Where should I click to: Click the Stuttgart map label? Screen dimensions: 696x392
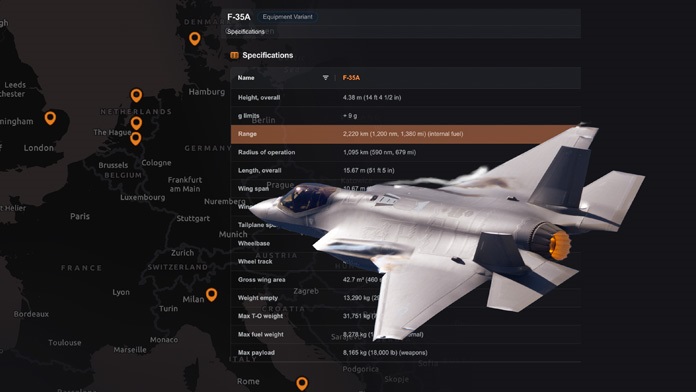193,218
